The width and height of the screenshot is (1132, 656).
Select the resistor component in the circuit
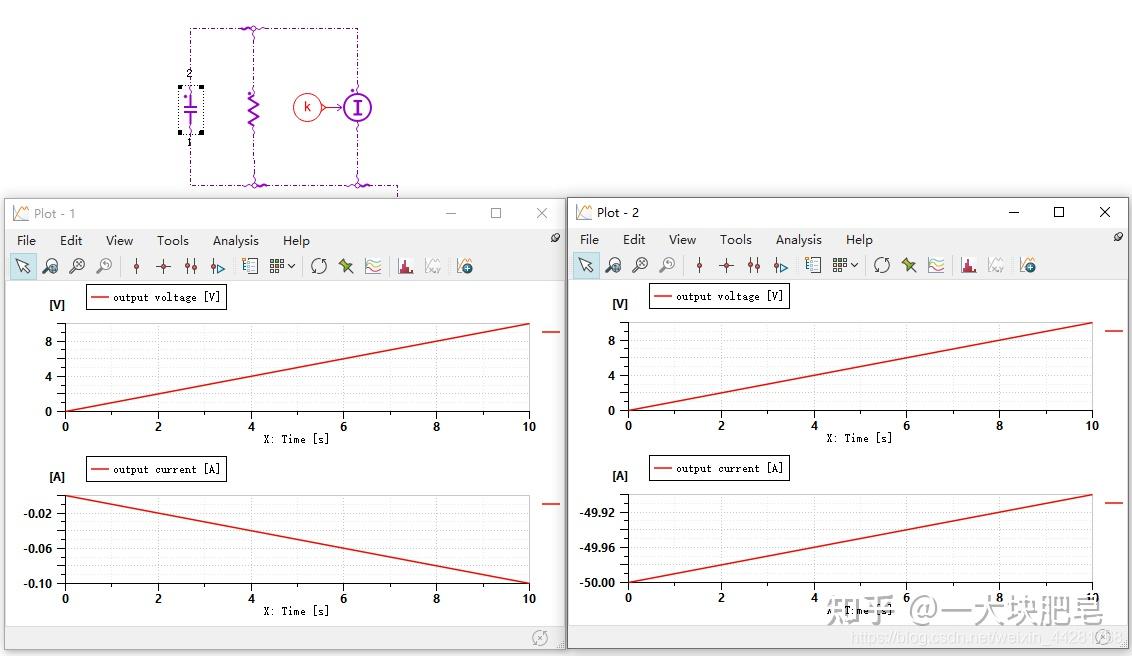coord(253,108)
